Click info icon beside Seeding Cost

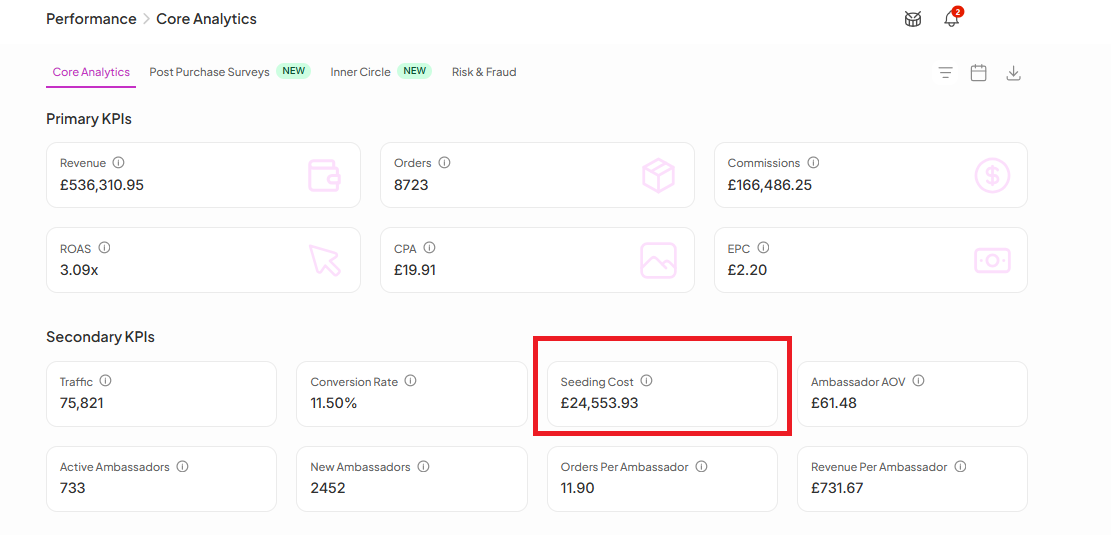pos(646,381)
